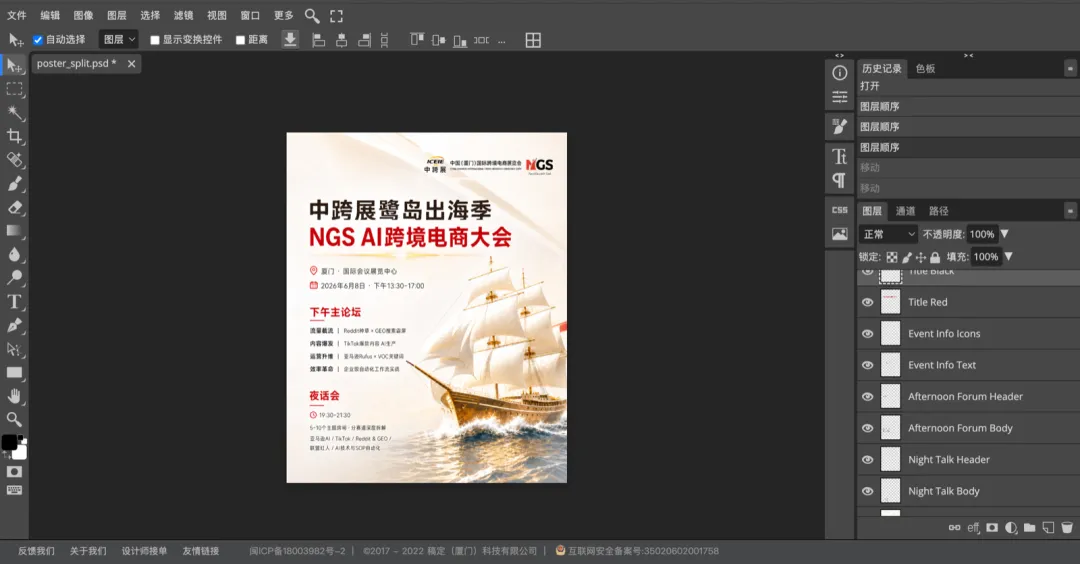Viewport: 1080px width, 564px height.
Task: Open the 滤镜 menu
Action: (183, 15)
